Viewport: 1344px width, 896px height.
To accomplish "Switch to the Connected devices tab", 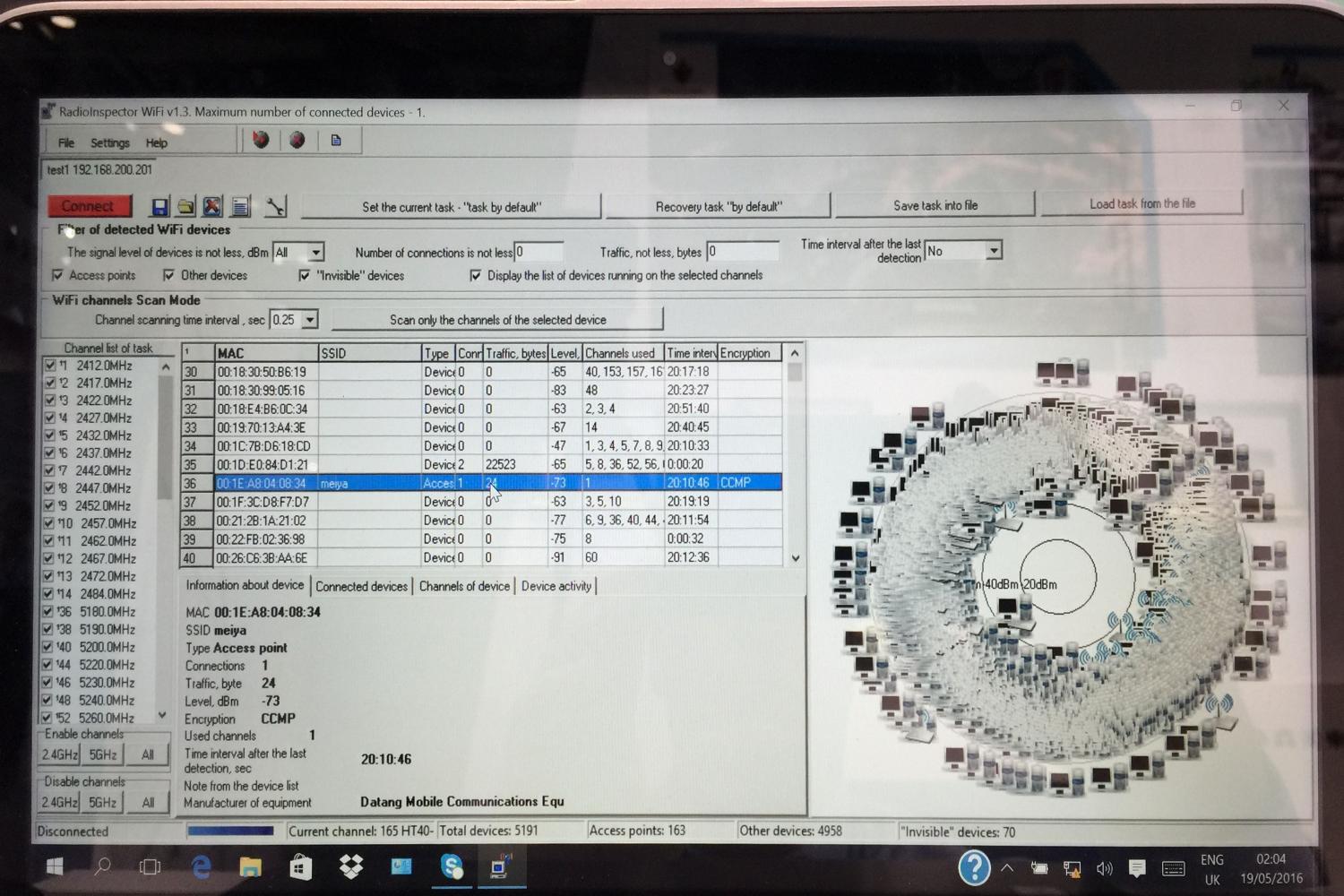I will point(361,586).
